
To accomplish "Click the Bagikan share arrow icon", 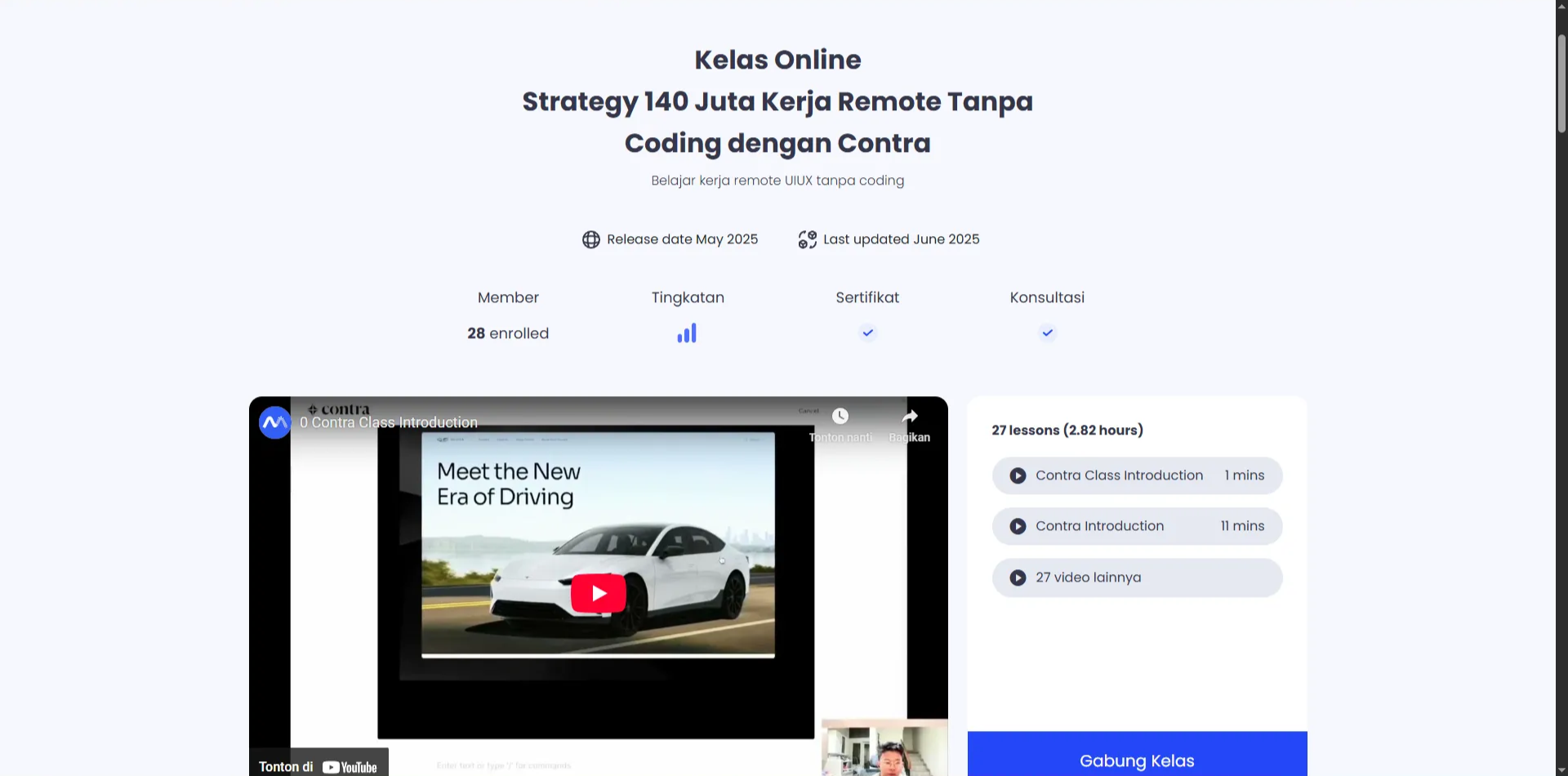I will [910, 416].
